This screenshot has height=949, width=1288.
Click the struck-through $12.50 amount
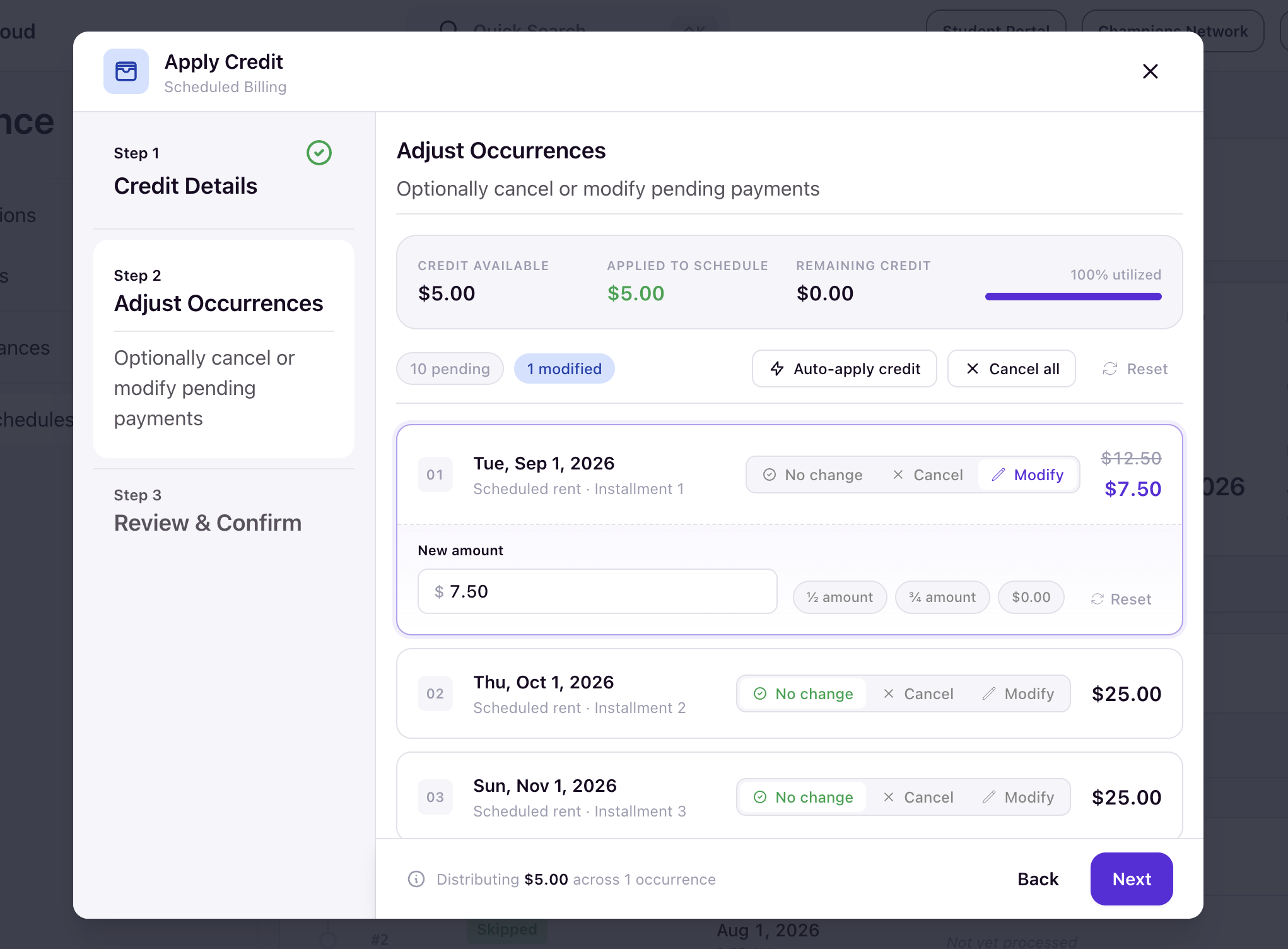pos(1131,458)
